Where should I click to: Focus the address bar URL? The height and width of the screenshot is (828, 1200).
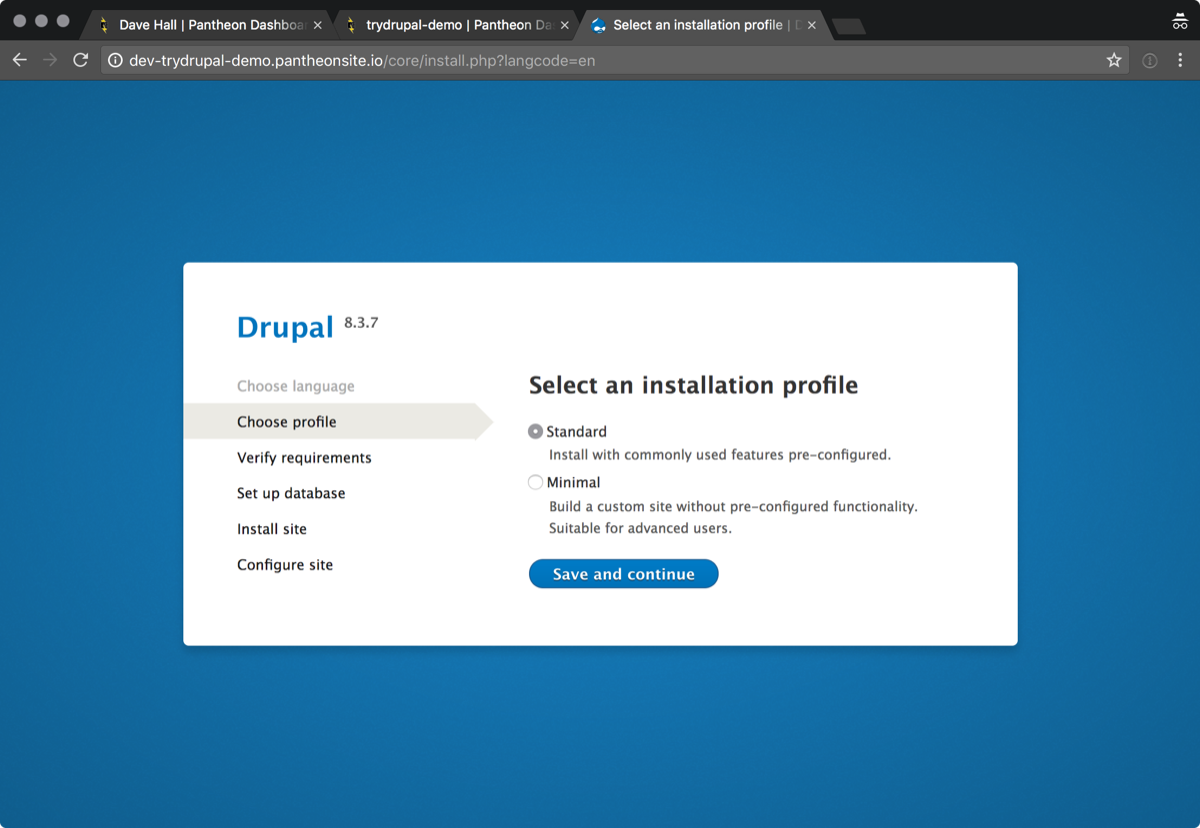tap(615, 60)
